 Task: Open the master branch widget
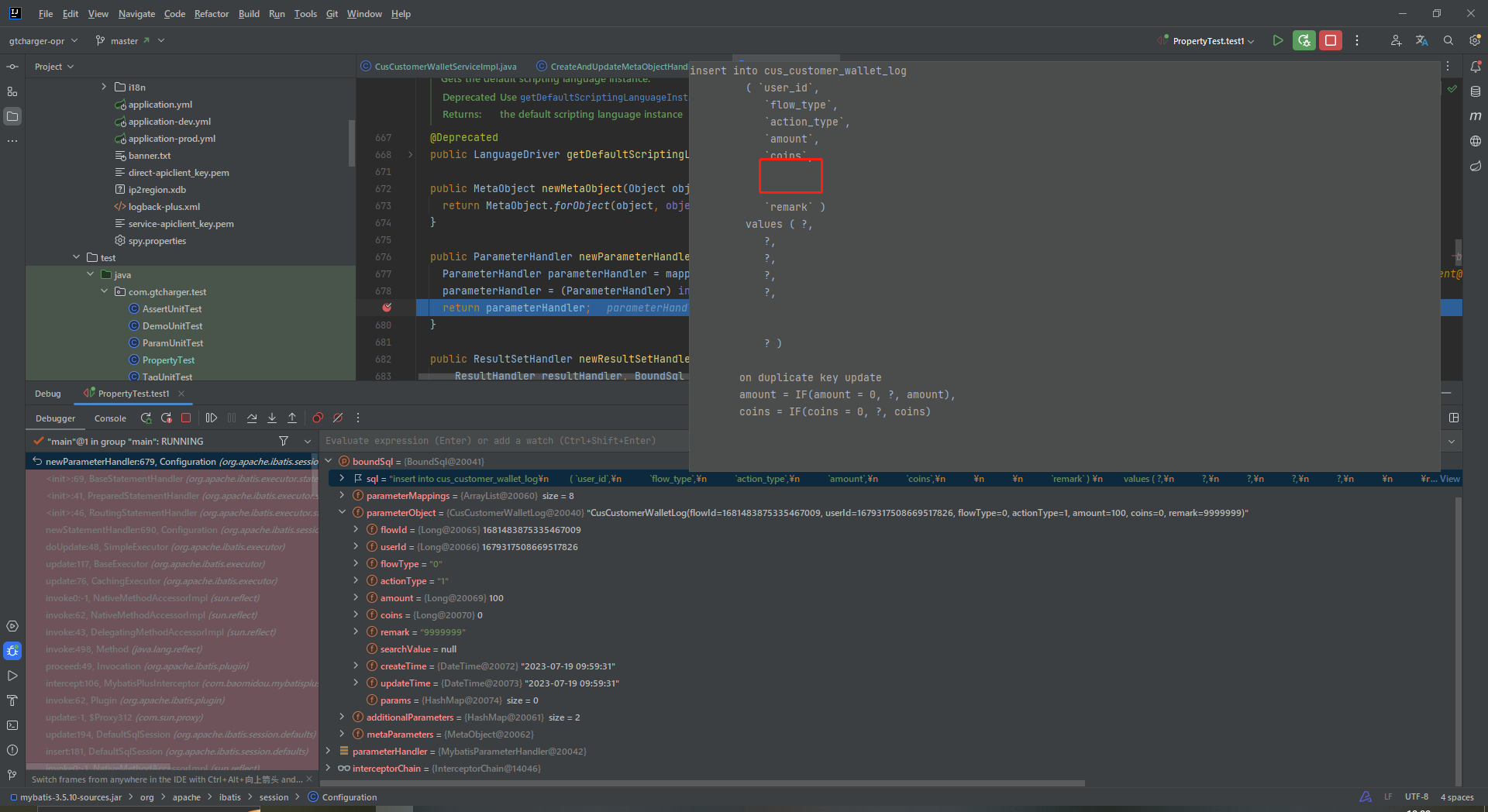click(124, 41)
